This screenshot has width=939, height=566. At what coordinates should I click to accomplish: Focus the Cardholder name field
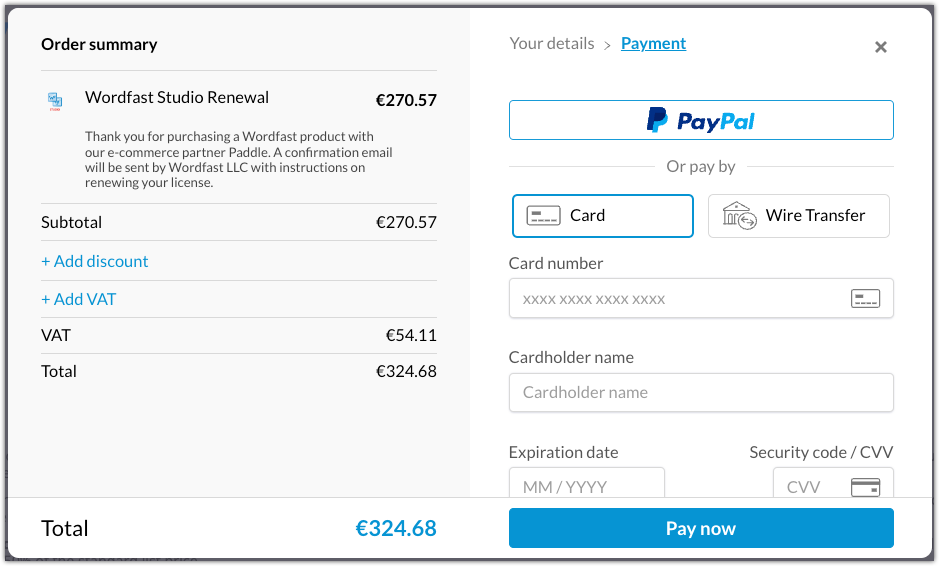(701, 392)
